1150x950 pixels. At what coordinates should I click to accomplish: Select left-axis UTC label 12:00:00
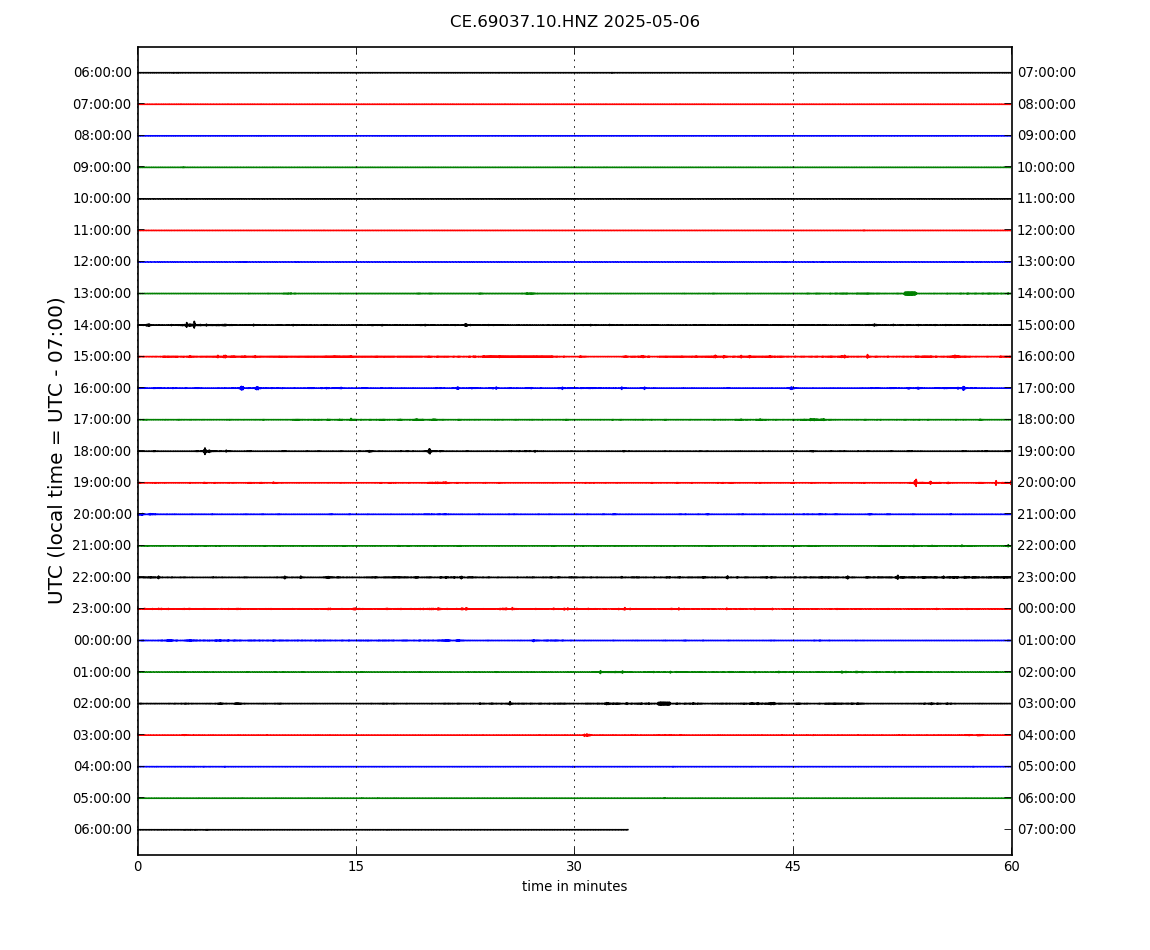pos(103,262)
